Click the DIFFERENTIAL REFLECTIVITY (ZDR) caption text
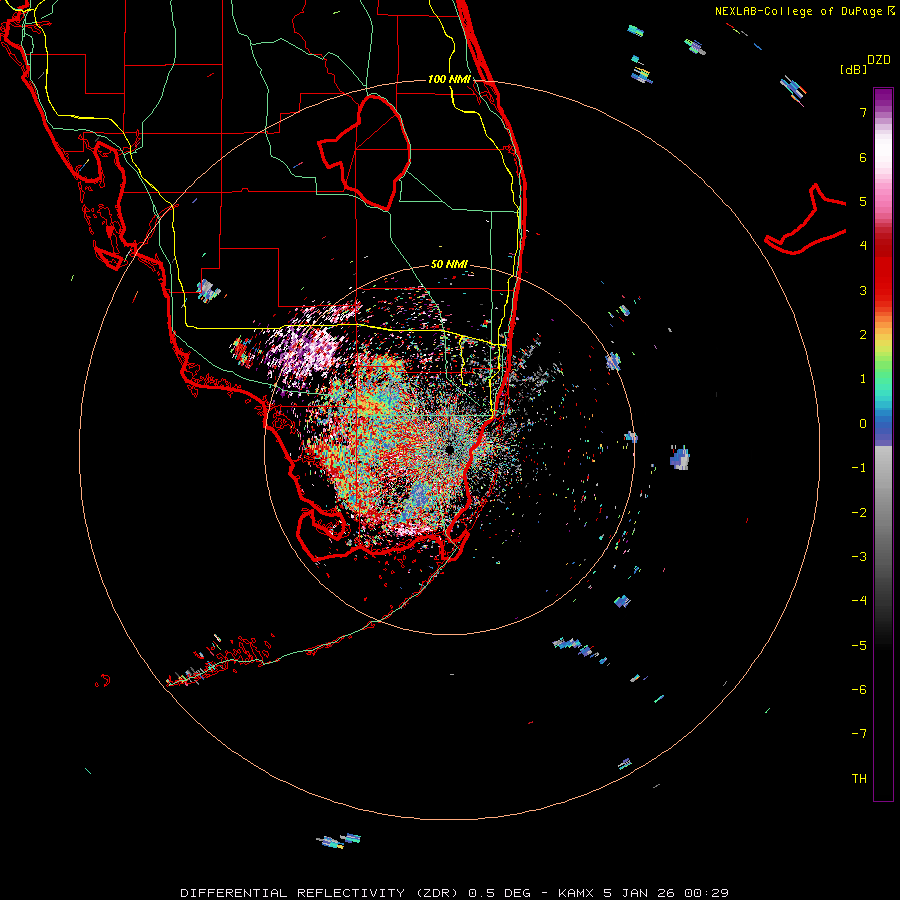900x900 pixels. (321, 893)
